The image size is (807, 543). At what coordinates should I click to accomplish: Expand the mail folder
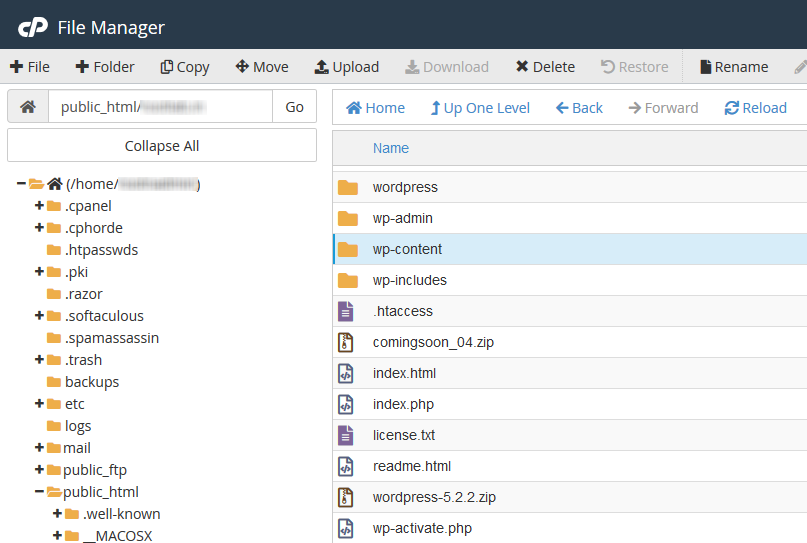click(x=39, y=447)
